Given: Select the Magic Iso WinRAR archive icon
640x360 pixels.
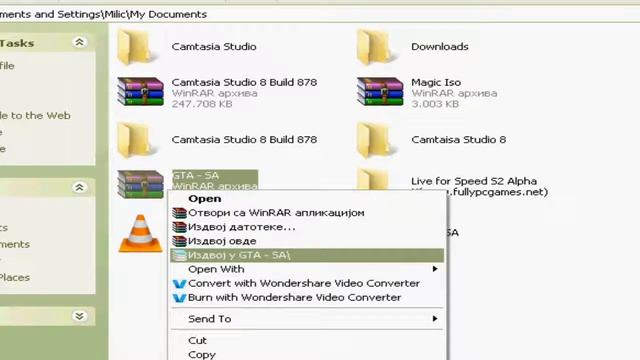Looking at the screenshot, I should [380, 92].
